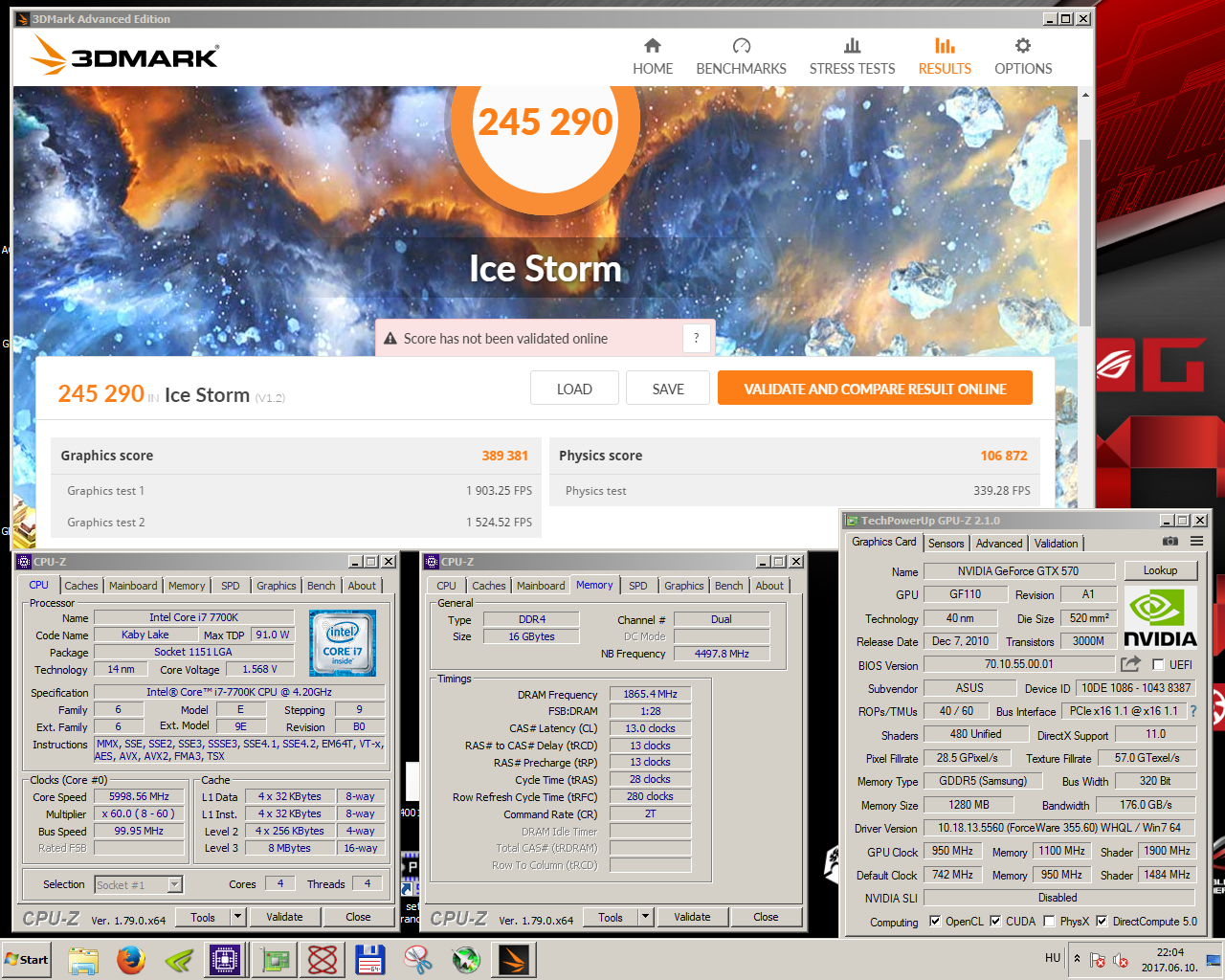Open NVIDIA taskbar icon
The height and width of the screenshot is (980, 1225).
(179, 959)
